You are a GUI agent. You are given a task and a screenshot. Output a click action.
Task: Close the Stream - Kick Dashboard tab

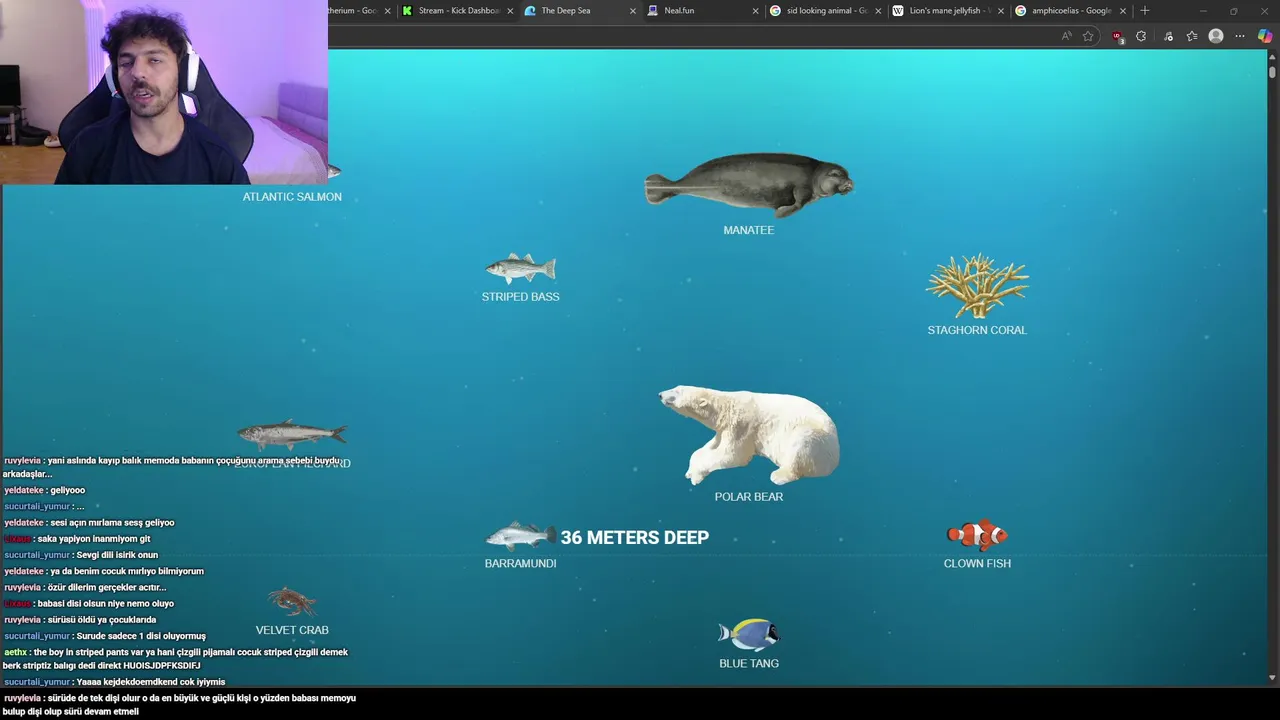(x=510, y=11)
